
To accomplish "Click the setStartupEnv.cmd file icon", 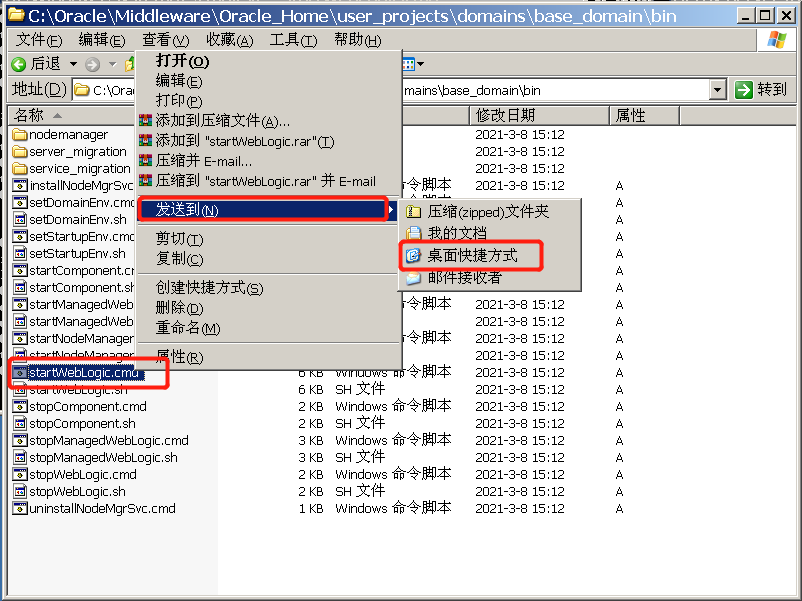I will 19,236.
